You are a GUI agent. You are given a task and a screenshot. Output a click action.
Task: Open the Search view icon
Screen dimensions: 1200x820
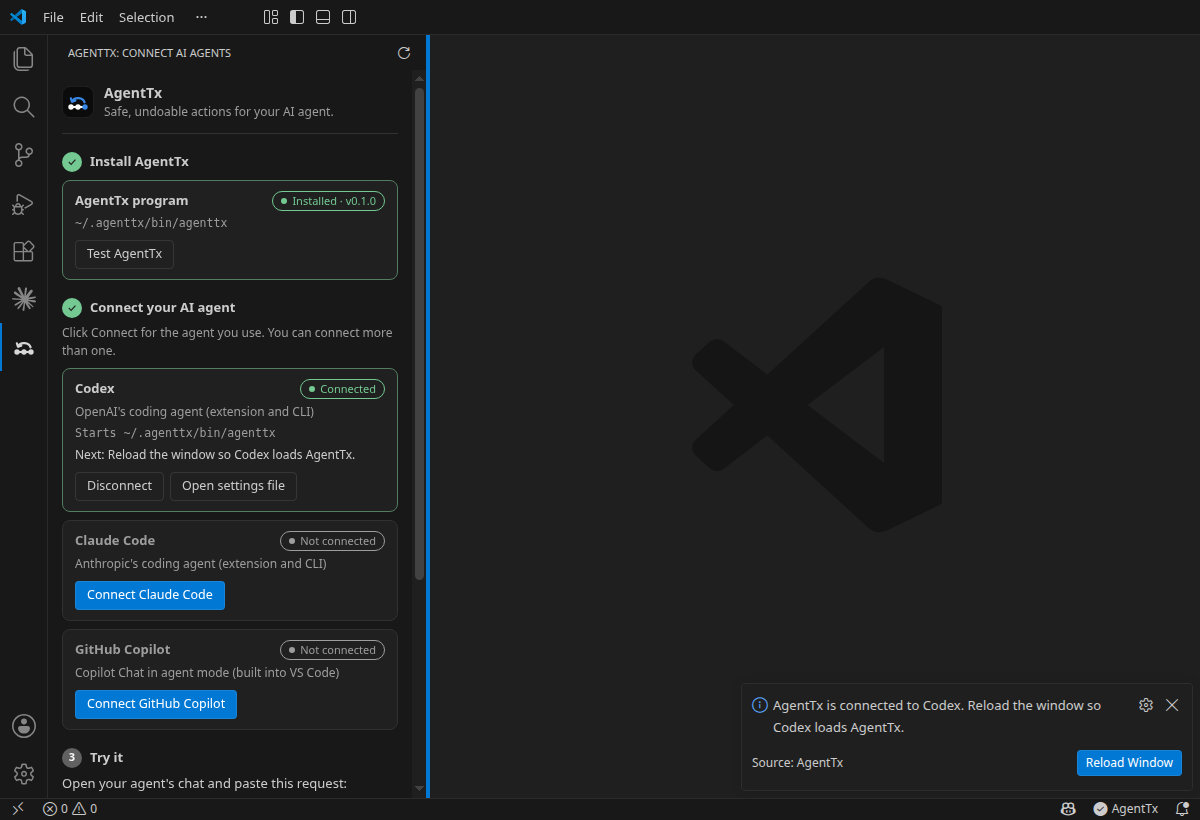[x=23, y=107]
